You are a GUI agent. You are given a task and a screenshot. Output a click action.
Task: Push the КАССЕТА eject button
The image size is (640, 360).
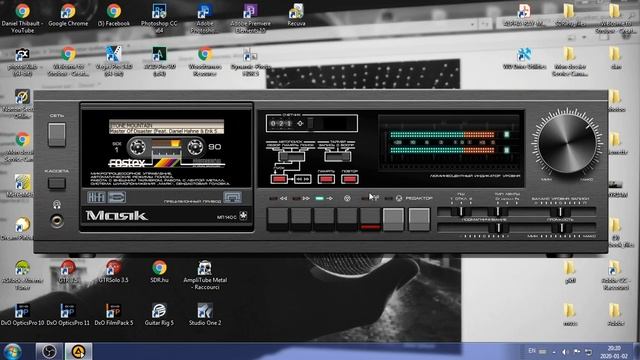click(57, 183)
